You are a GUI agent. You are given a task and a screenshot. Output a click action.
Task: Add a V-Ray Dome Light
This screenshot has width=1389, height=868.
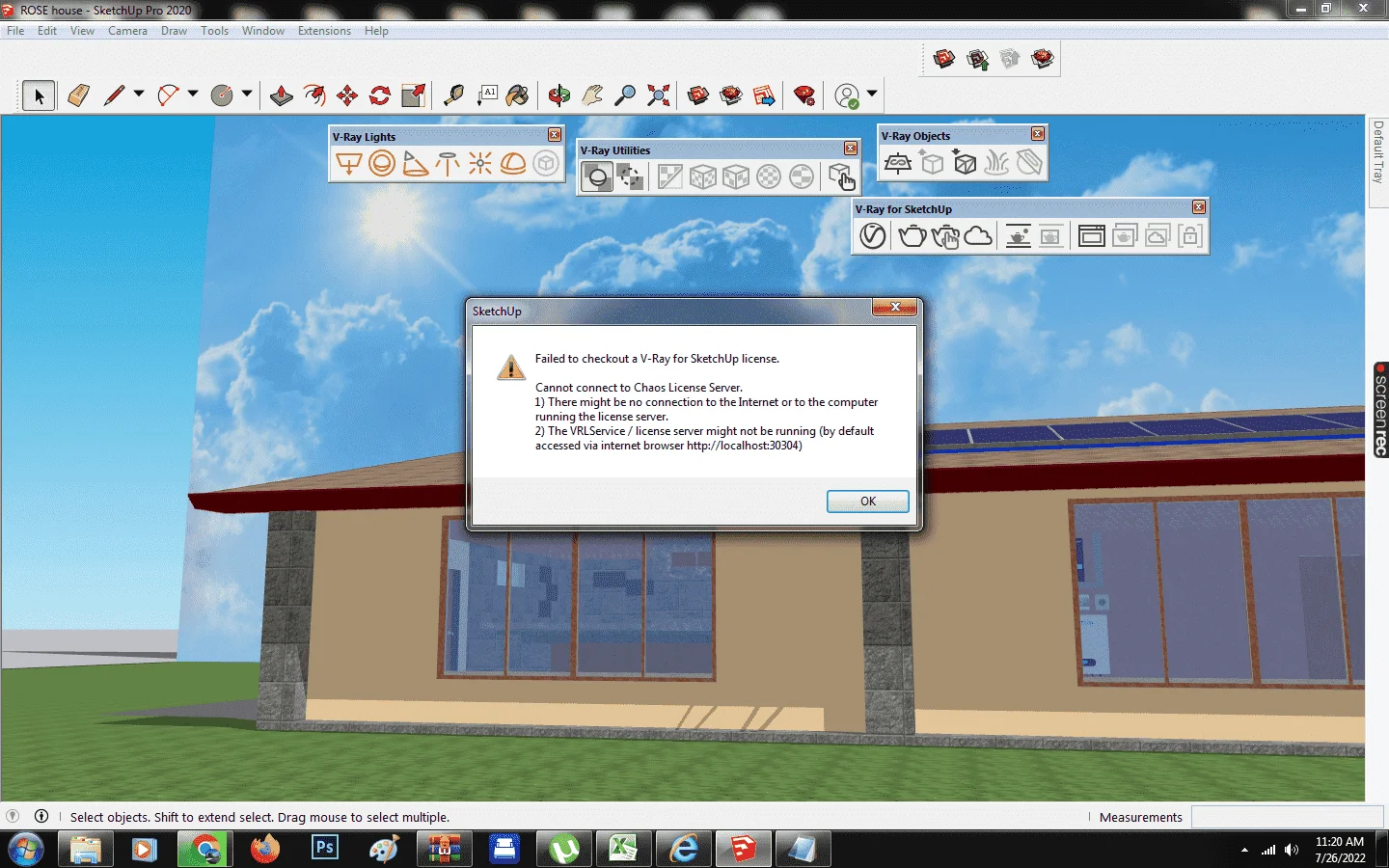click(513, 163)
